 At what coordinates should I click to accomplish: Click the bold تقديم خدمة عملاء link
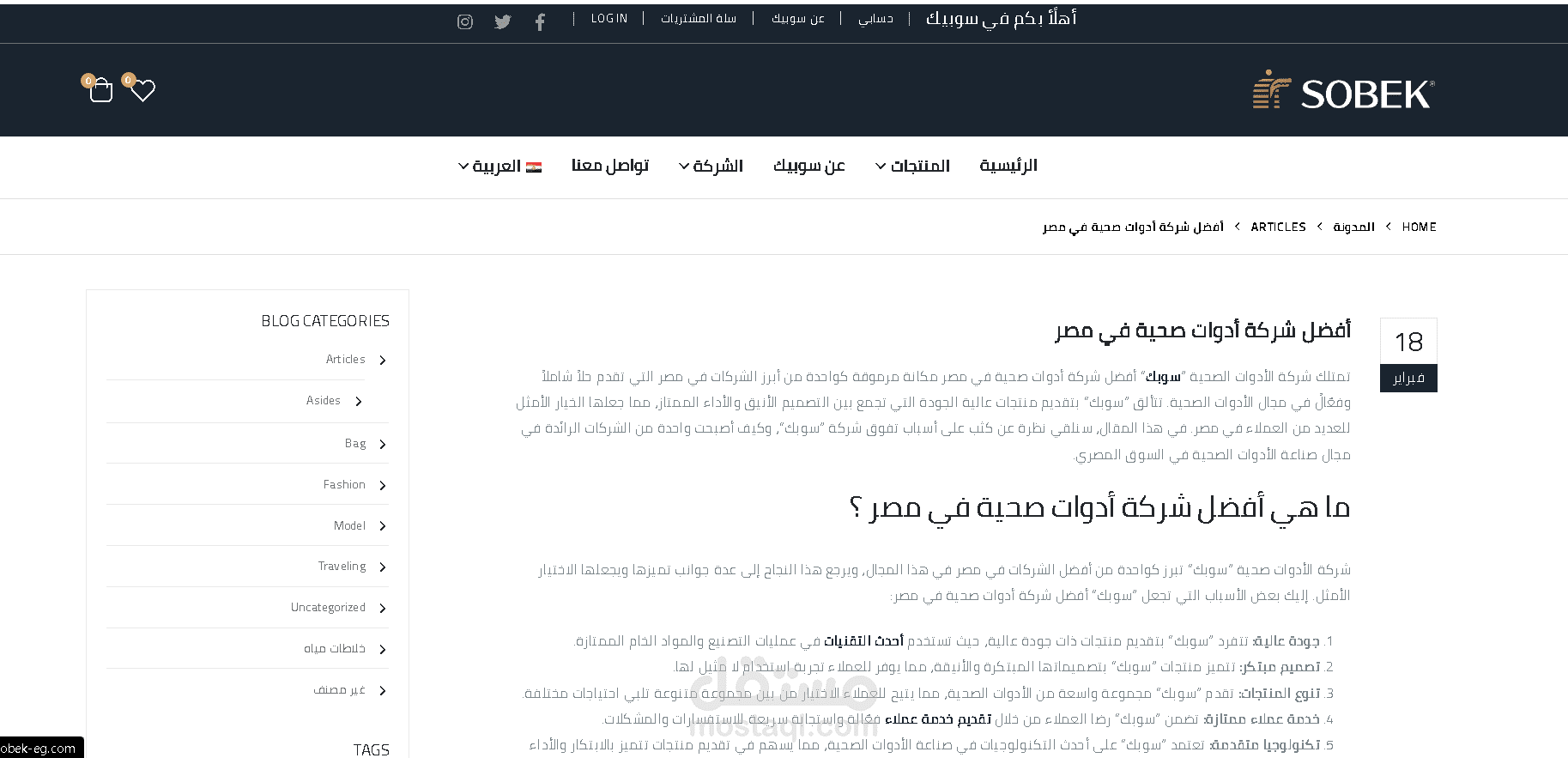pos(938,719)
